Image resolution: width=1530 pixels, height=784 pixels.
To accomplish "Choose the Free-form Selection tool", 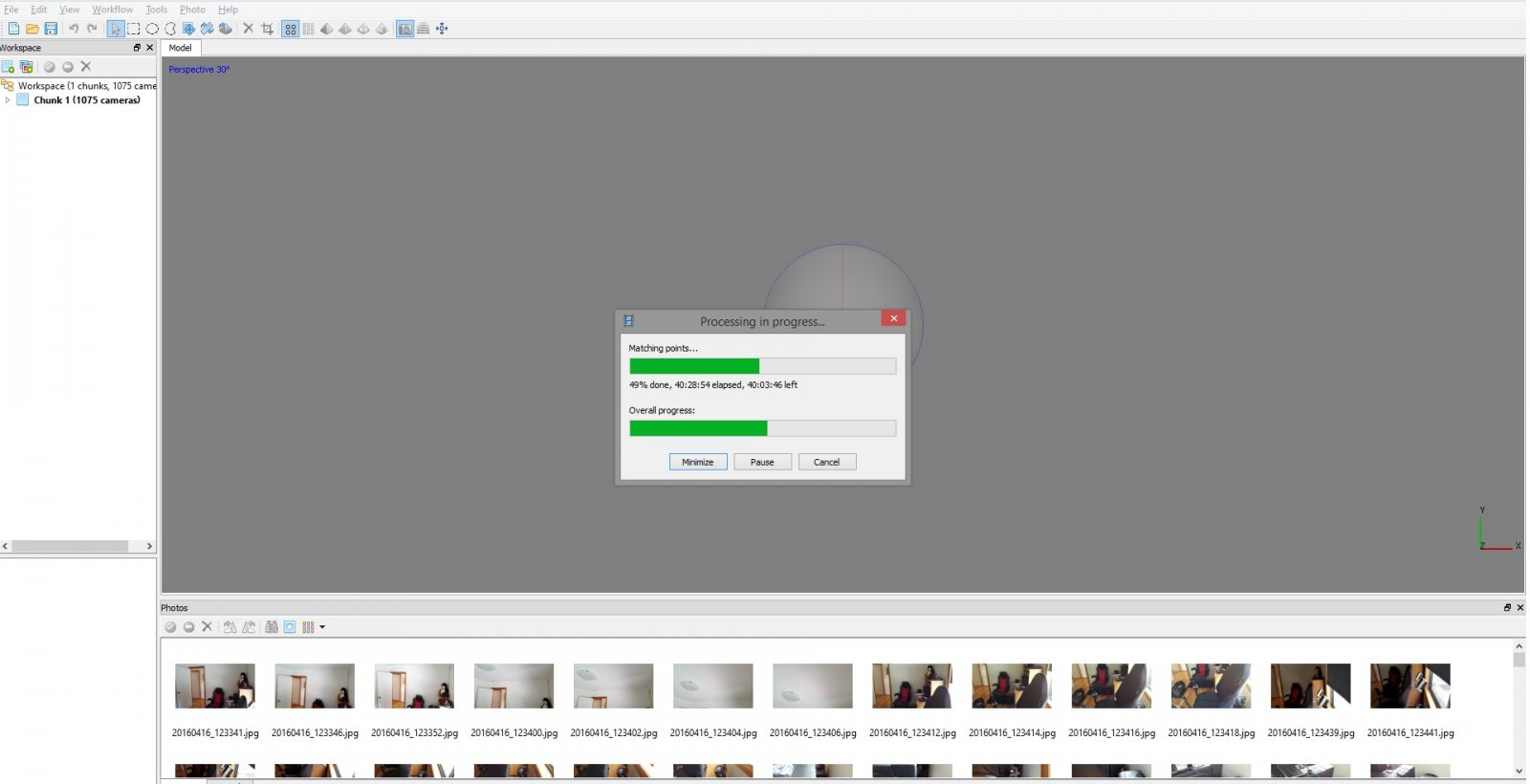I will (x=170, y=29).
